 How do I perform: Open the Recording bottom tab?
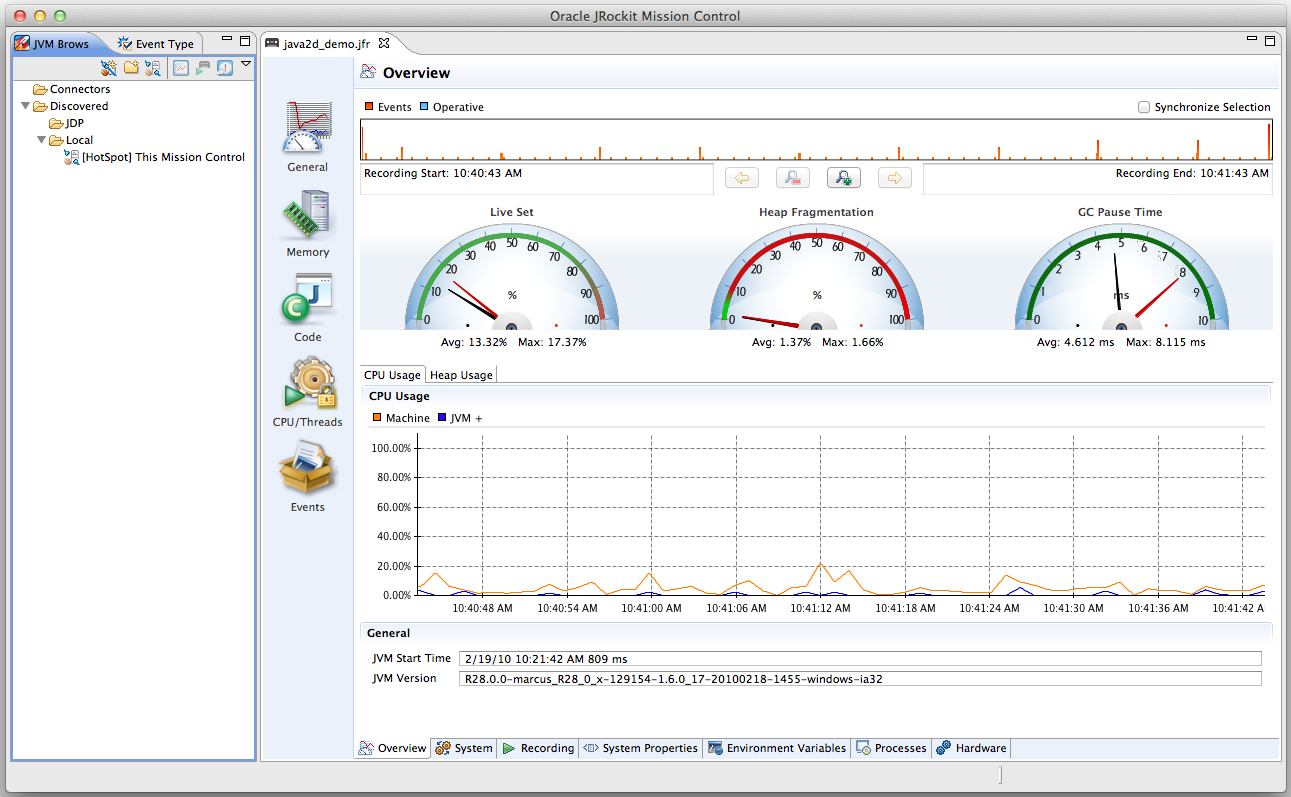point(538,748)
